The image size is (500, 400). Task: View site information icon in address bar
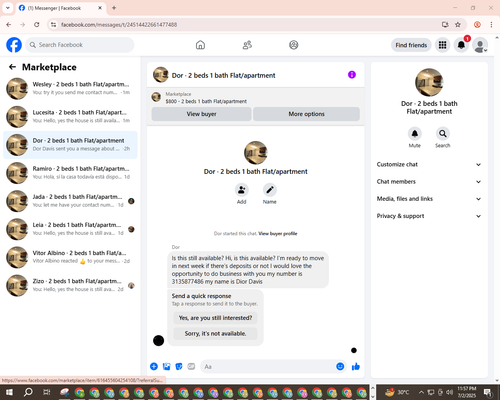click(53, 25)
